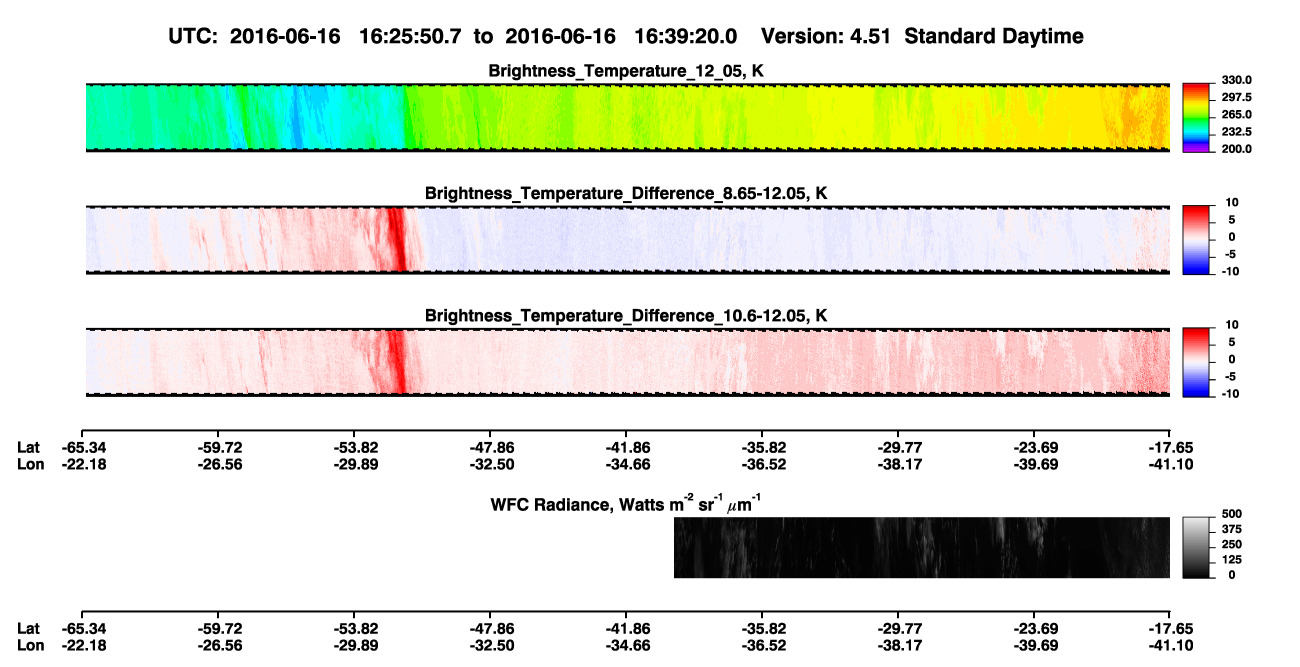Click the -47.86 latitude label under the 10.6-12.05 panel
The width and height of the screenshot is (1300, 667).
[x=490, y=447]
